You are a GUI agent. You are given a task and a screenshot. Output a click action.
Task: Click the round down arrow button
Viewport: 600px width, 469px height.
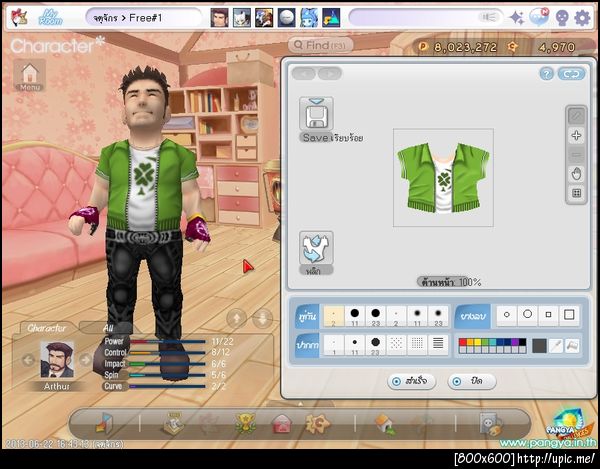tap(263, 318)
